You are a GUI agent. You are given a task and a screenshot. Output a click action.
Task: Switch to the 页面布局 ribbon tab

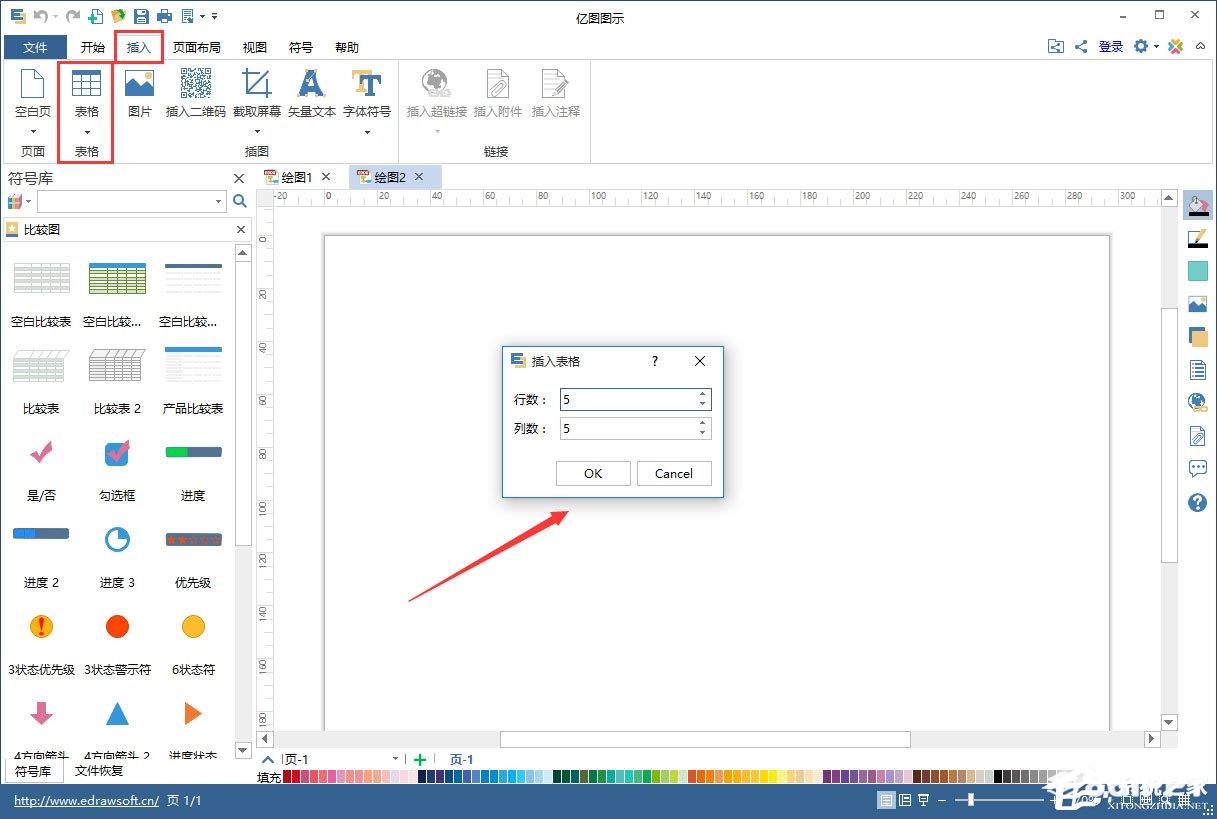tap(196, 47)
